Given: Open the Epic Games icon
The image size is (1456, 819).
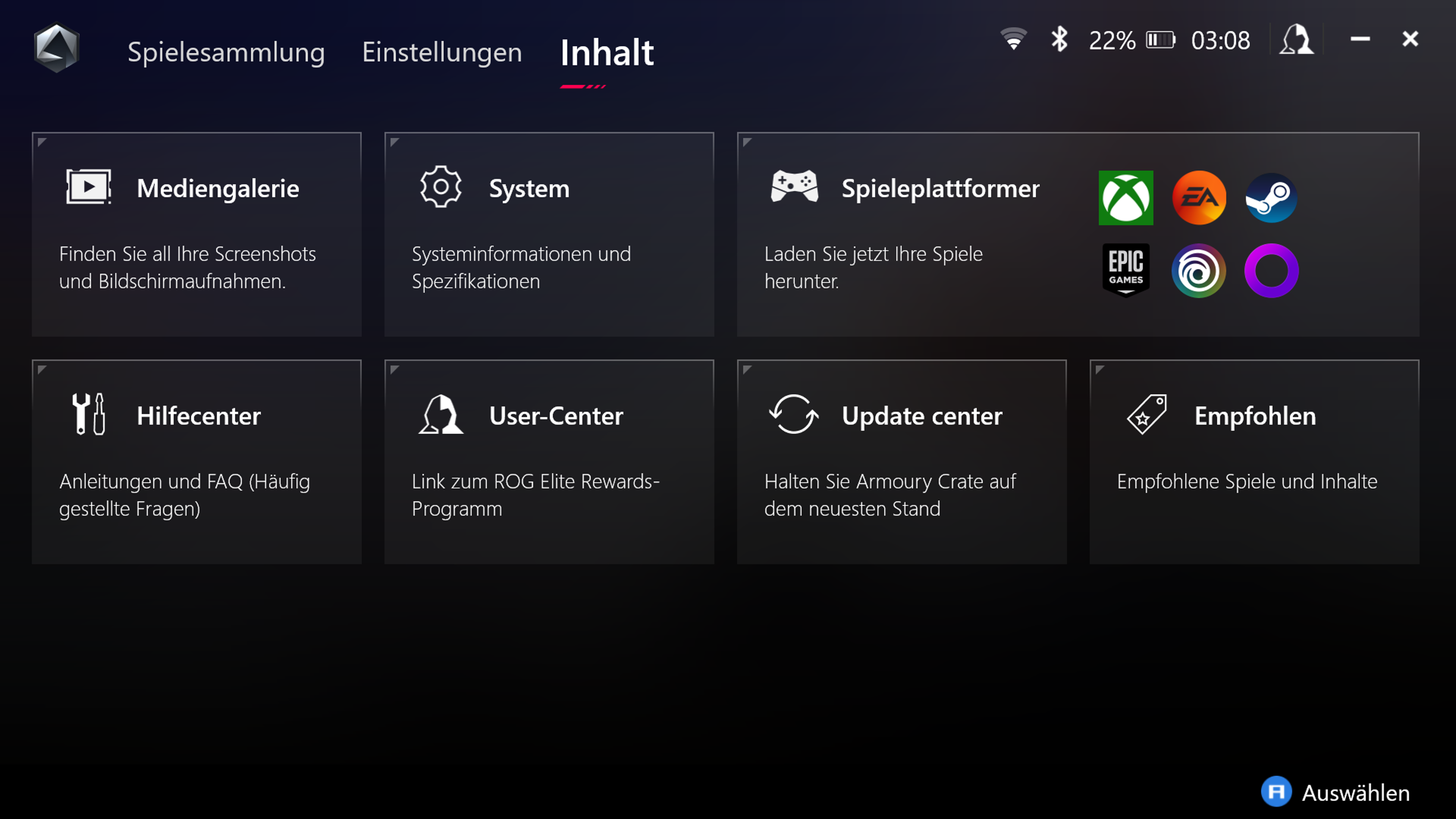Looking at the screenshot, I should (x=1125, y=270).
